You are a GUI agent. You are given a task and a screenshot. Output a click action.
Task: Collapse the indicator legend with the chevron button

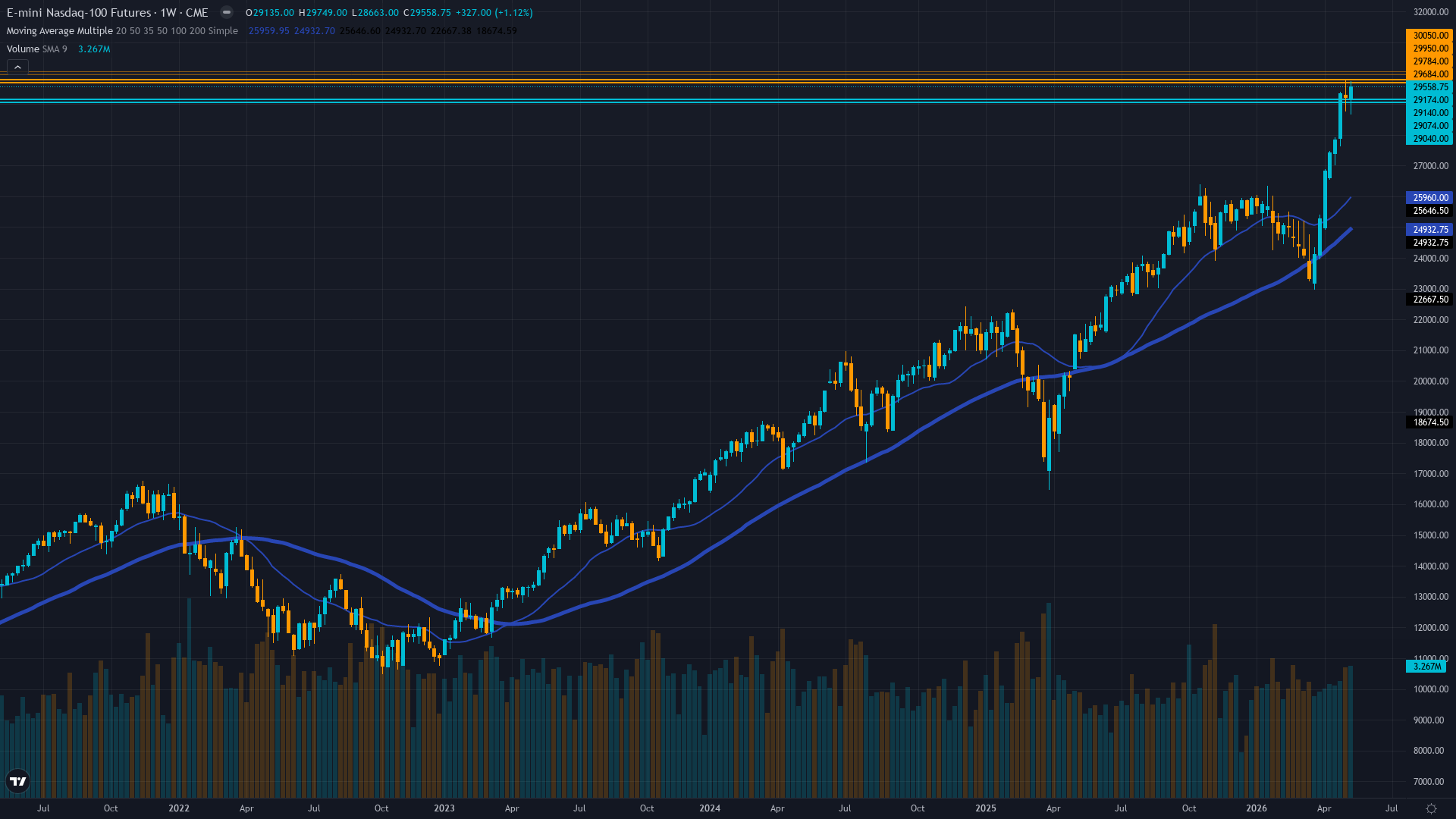tap(17, 67)
